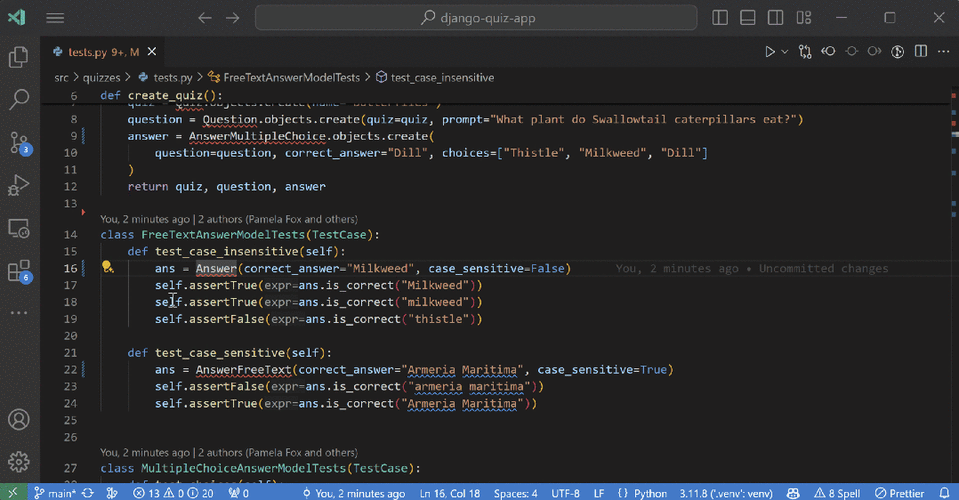Open code lens above MultipleChoiceAnswerModelTests class
The width and height of the screenshot is (959, 500).
(229, 452)
